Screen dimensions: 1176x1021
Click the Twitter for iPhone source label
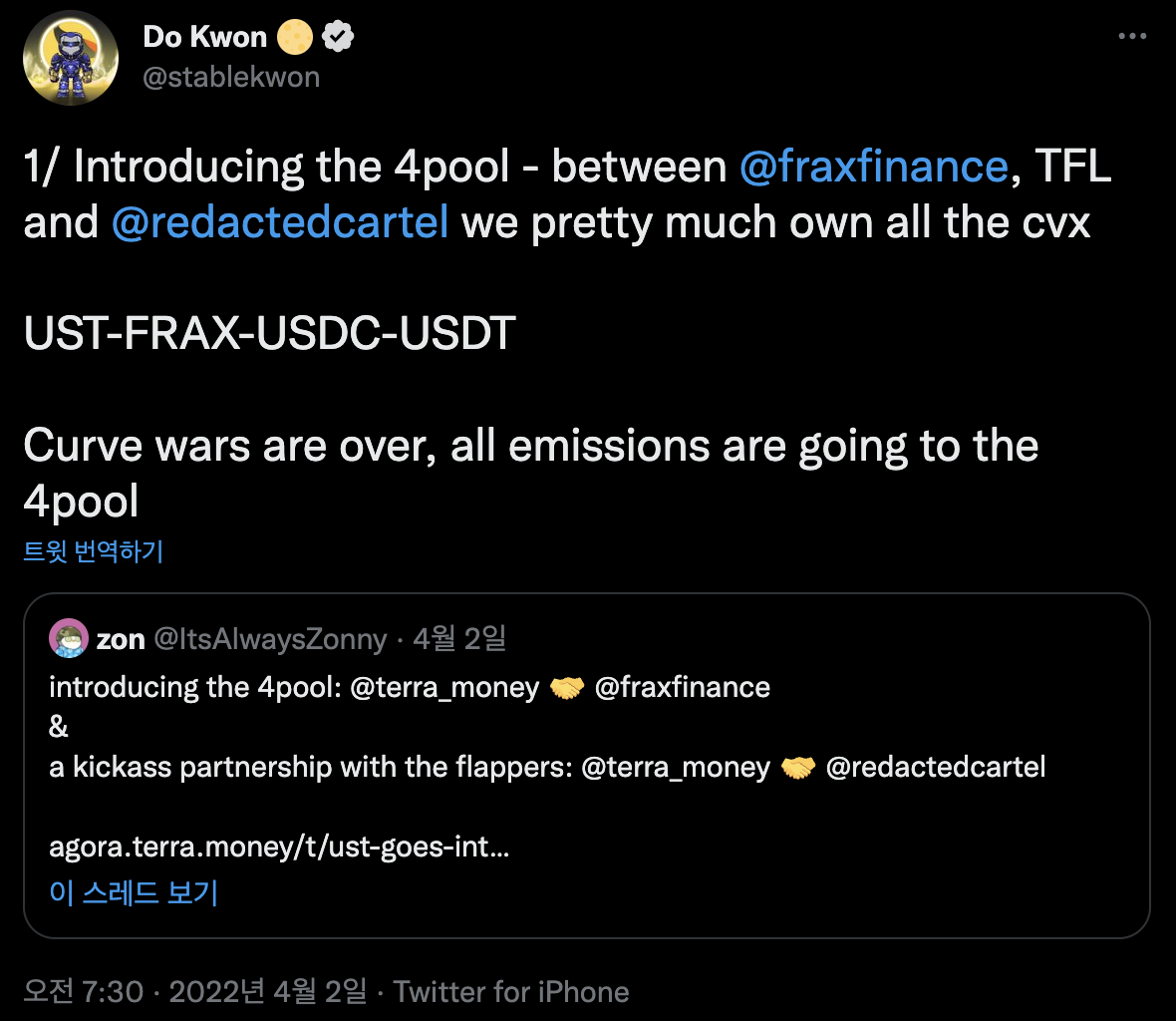(511, 992)
